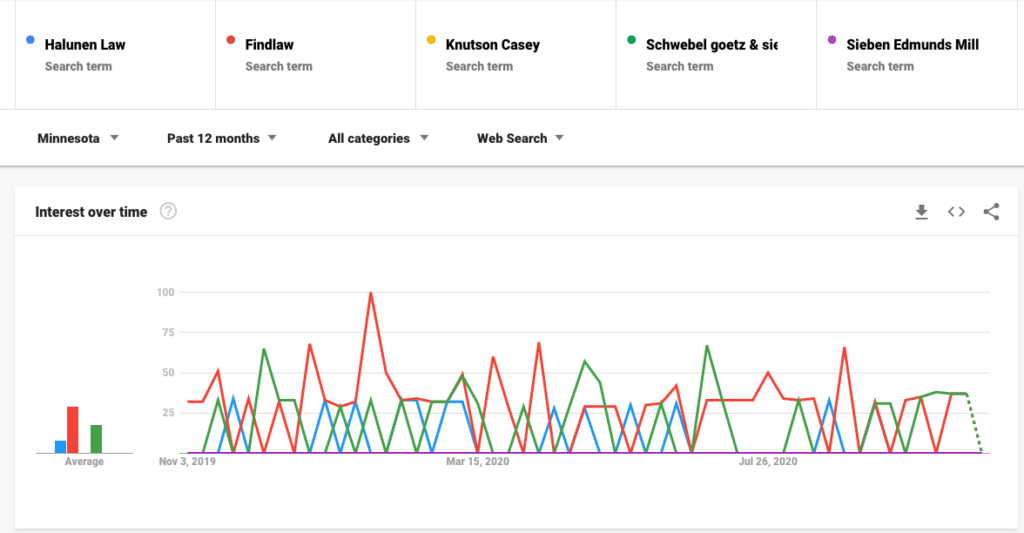Click the red peak at 100
This screenshot has width=1024, height=533.
(371, 293)
